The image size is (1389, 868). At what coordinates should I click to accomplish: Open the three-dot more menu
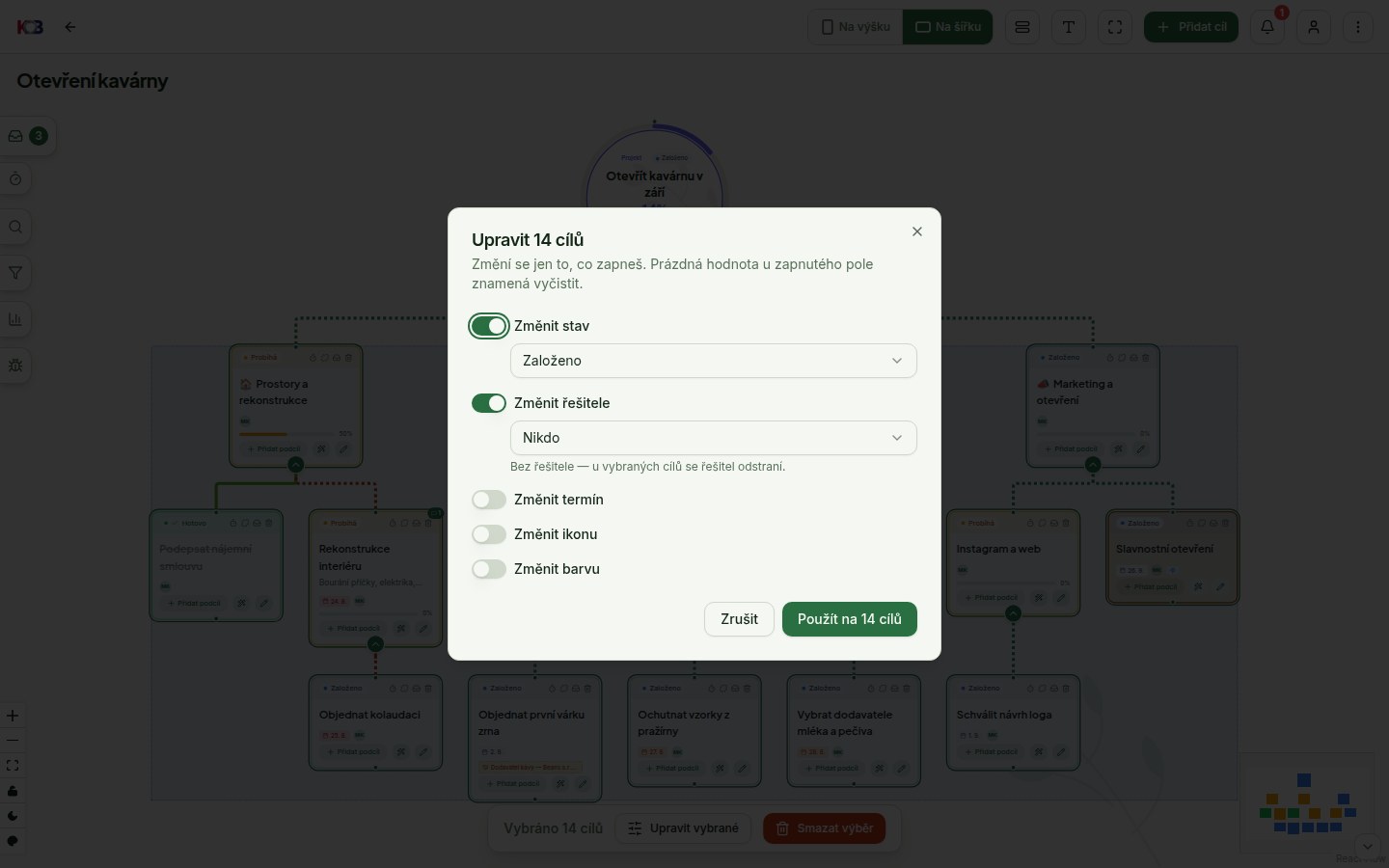click(1358, 27)
